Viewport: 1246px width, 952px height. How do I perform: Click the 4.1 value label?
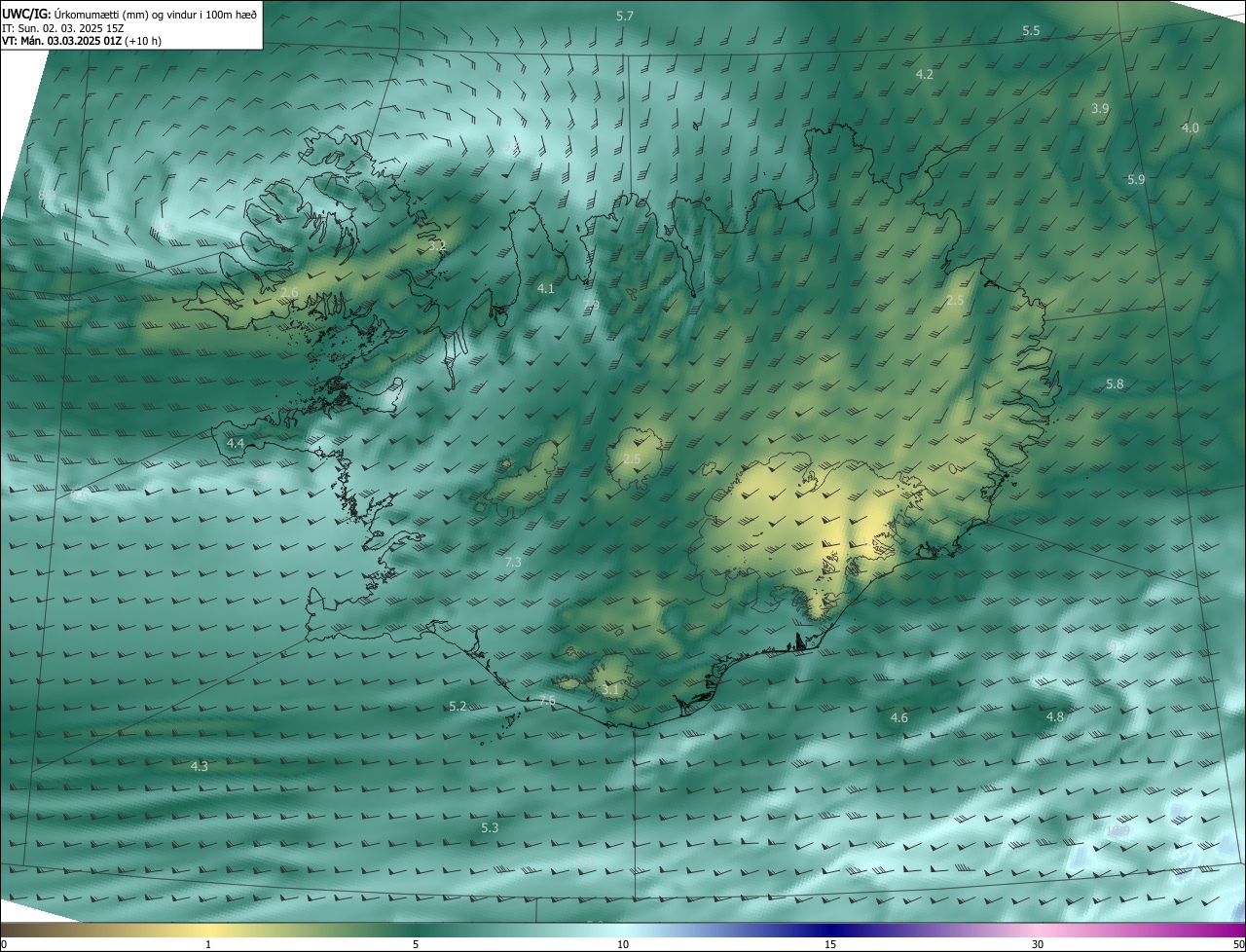tap(545, 289)
